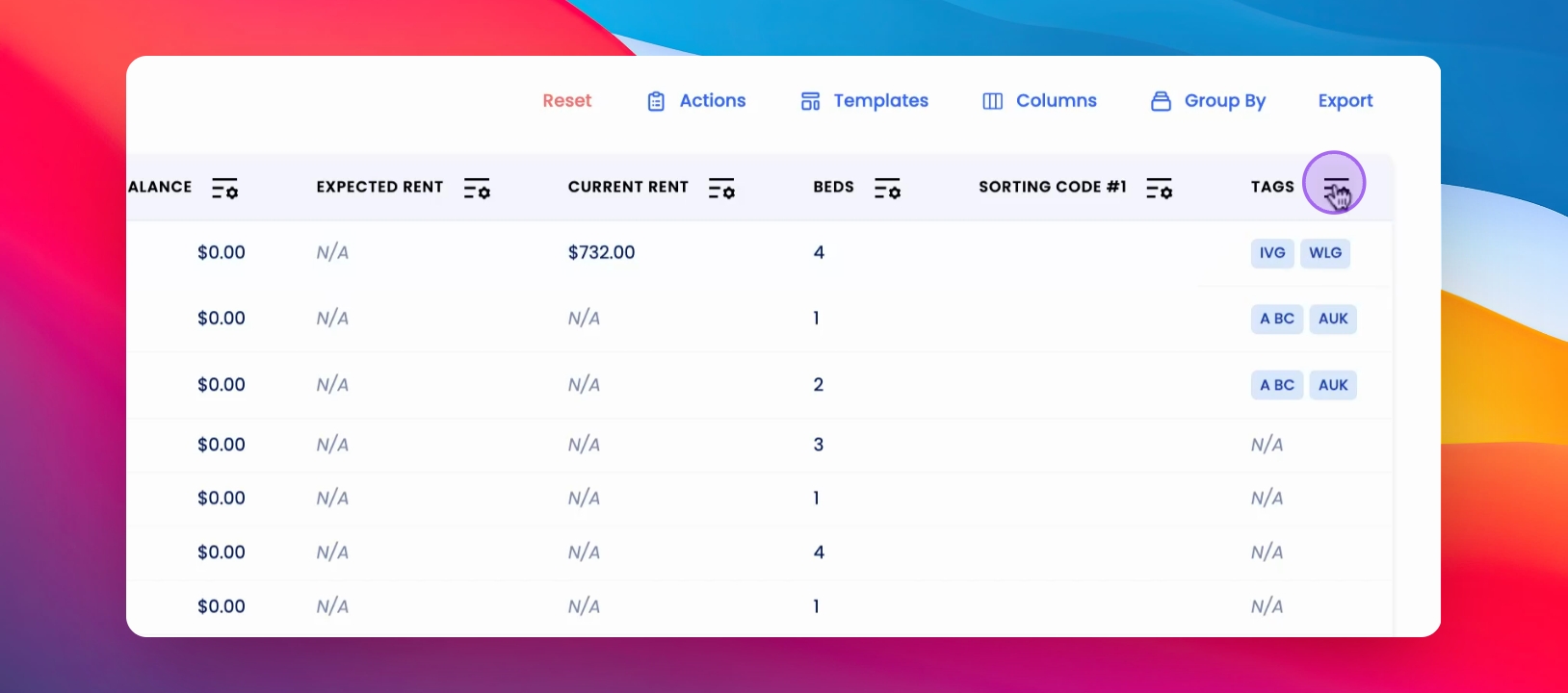Select the A BC tag in 2-bed row
The image size is (1568, 693).
click(1277, 385)
